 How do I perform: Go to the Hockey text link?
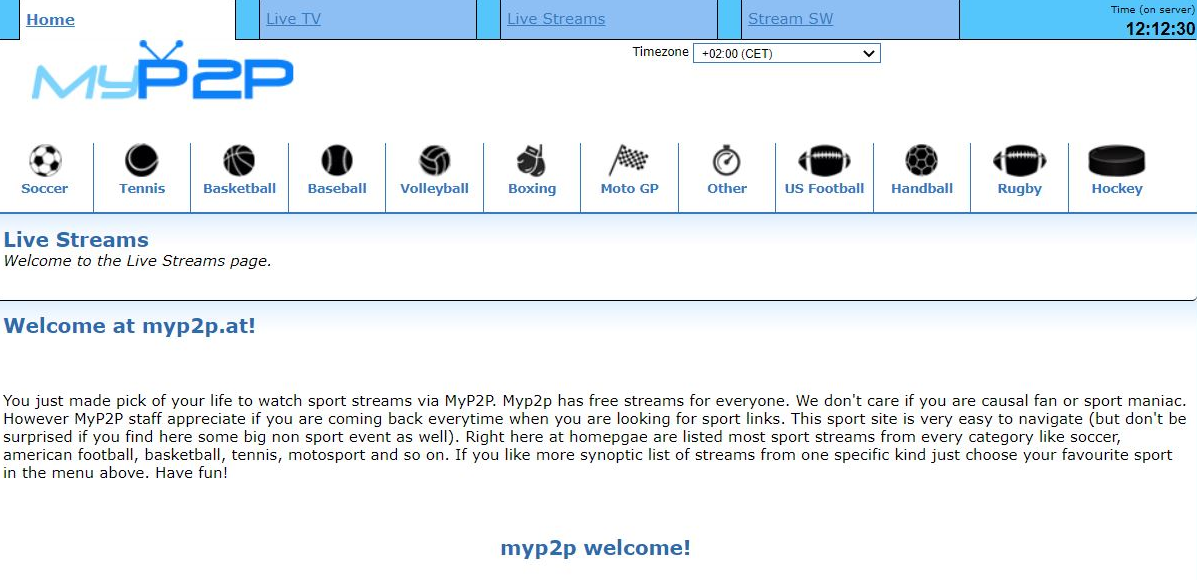pyautogui.click(x=1117, y=188)
